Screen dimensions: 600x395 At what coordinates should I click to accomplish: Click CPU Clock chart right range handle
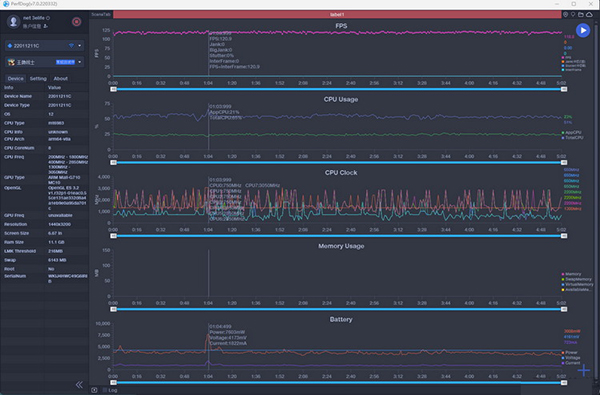[x=564, y=236]
